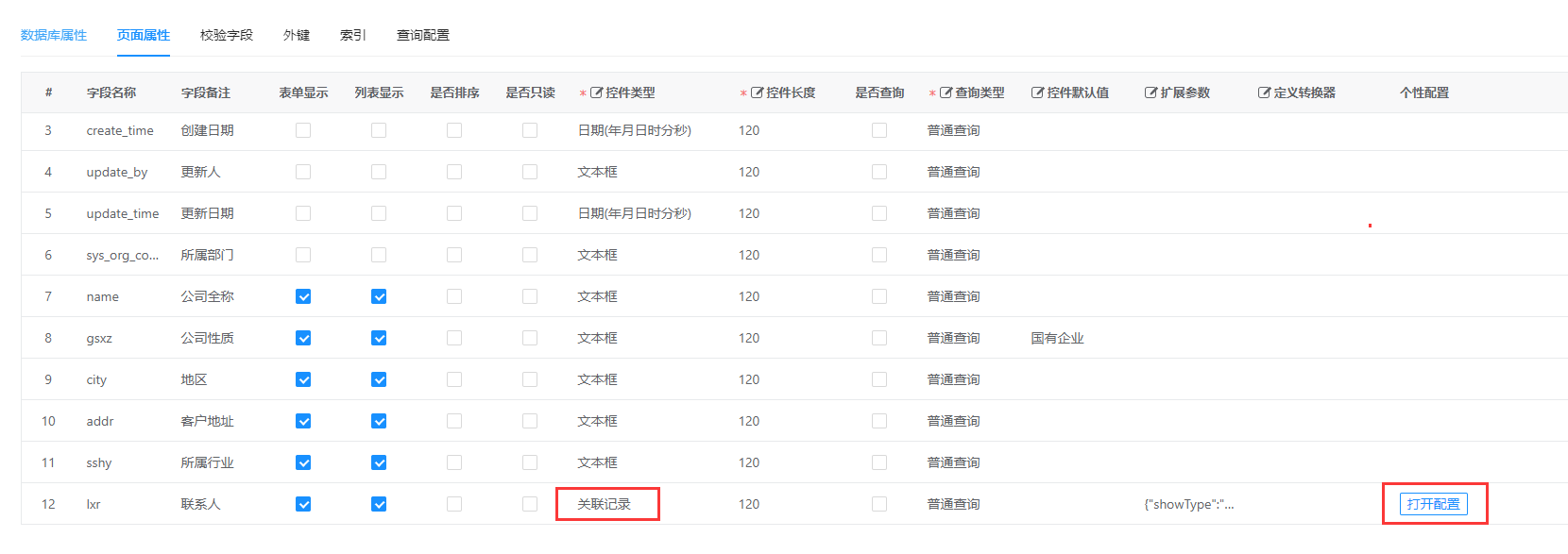
Task: Click the 所属行业 field remark
Action: 208,462
